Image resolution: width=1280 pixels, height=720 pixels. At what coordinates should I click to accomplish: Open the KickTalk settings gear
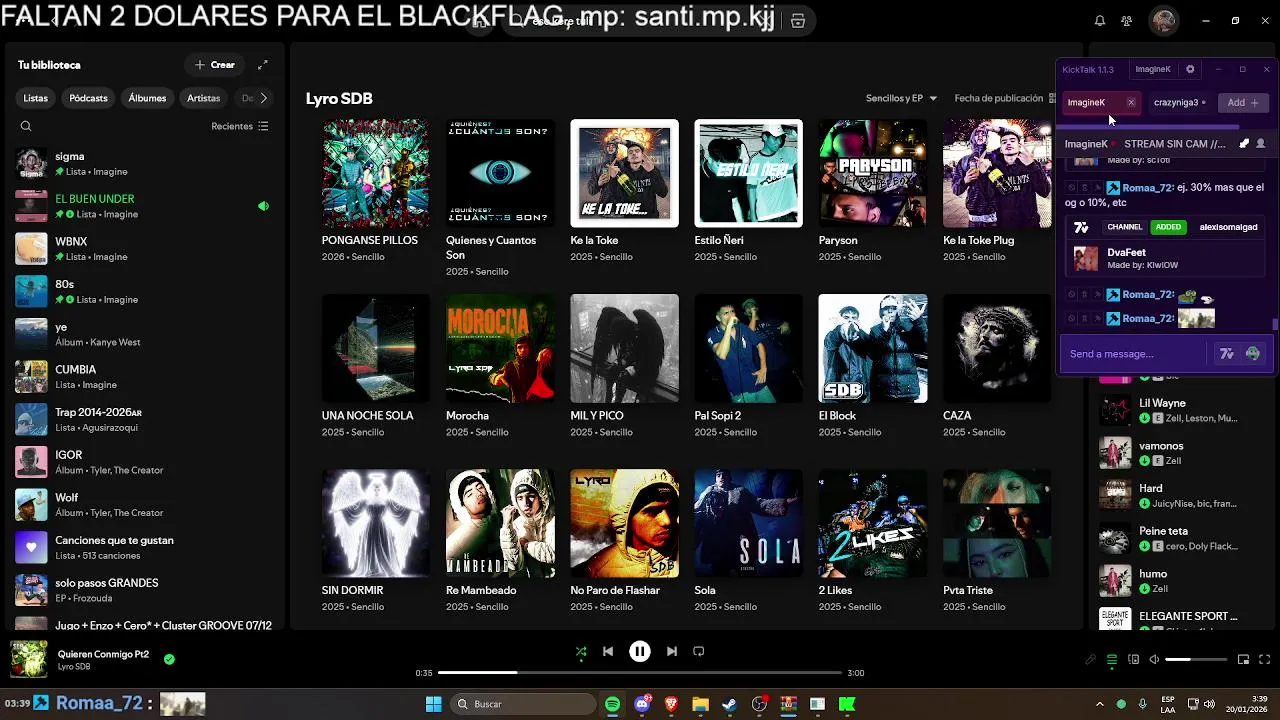tap(1190, 69)
